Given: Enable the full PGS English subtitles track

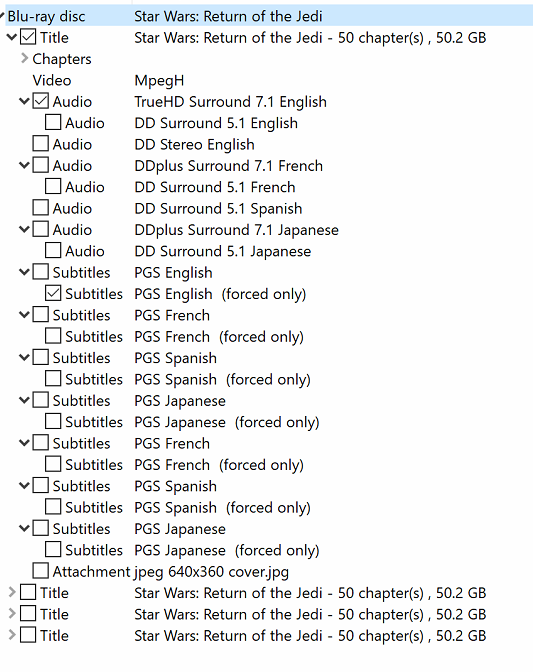Looking at the screenshot, I should click(x=41, y=272).
